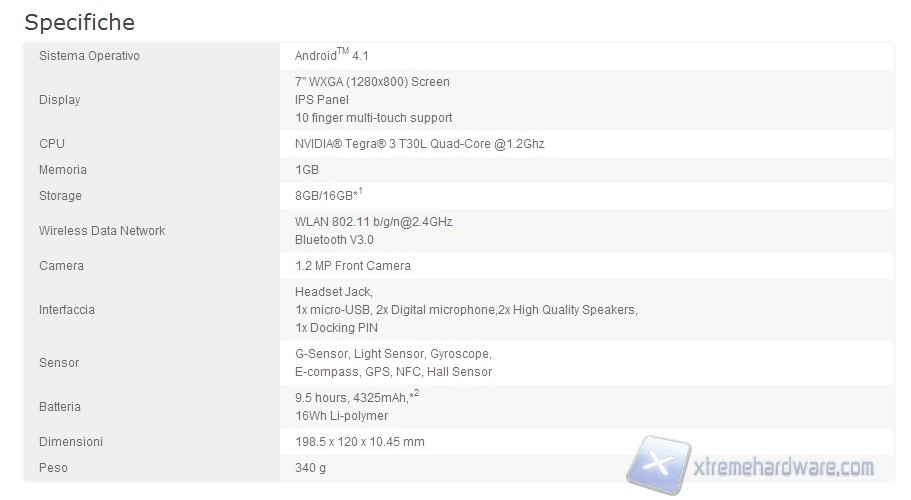Select the Interfaccia row label
The image size is (911, 500).
pos(67,310)
